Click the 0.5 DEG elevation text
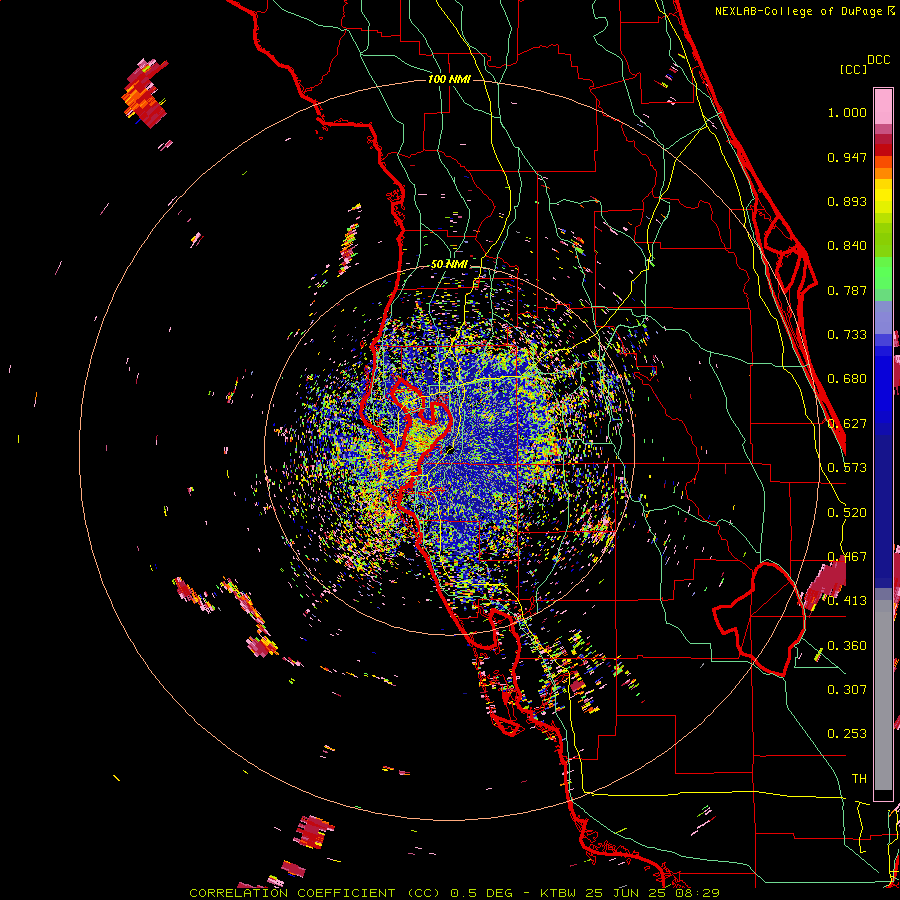 [481, 893]
